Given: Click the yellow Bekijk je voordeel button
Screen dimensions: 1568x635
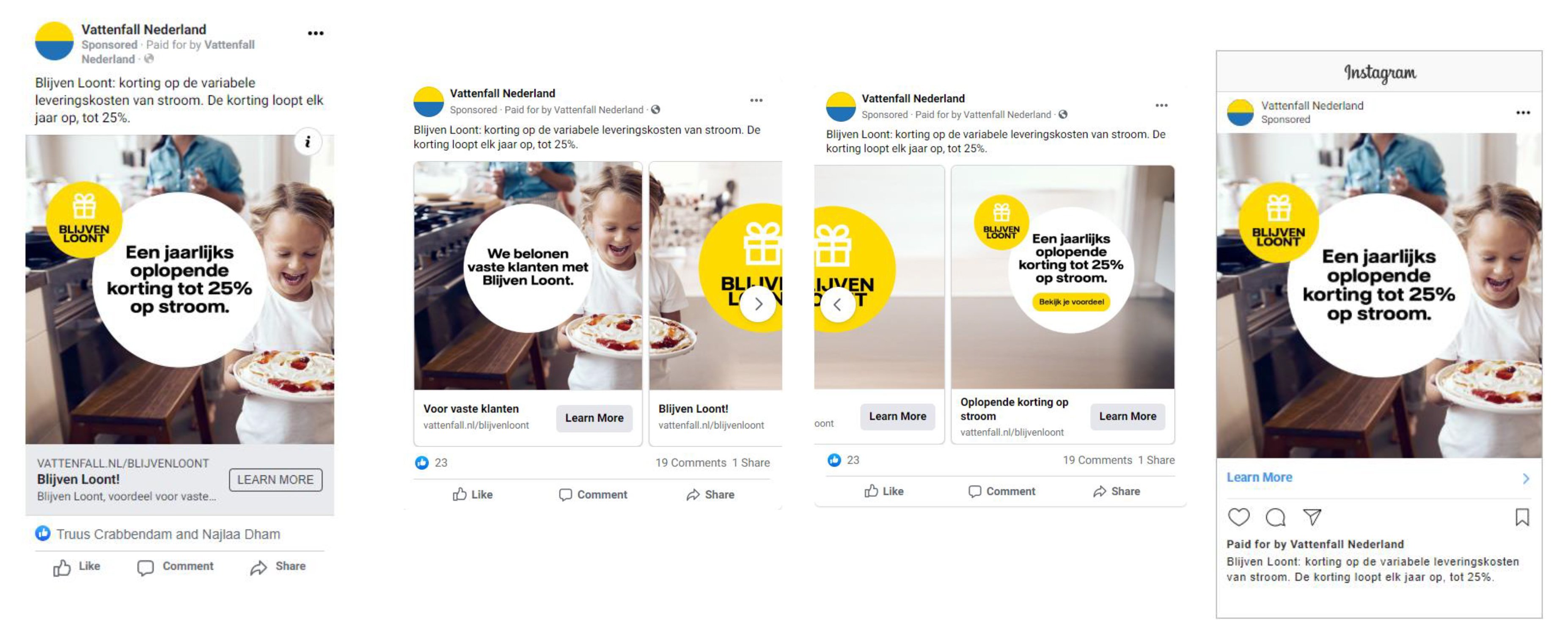Looking at the screenshot, I should 1071,302.
